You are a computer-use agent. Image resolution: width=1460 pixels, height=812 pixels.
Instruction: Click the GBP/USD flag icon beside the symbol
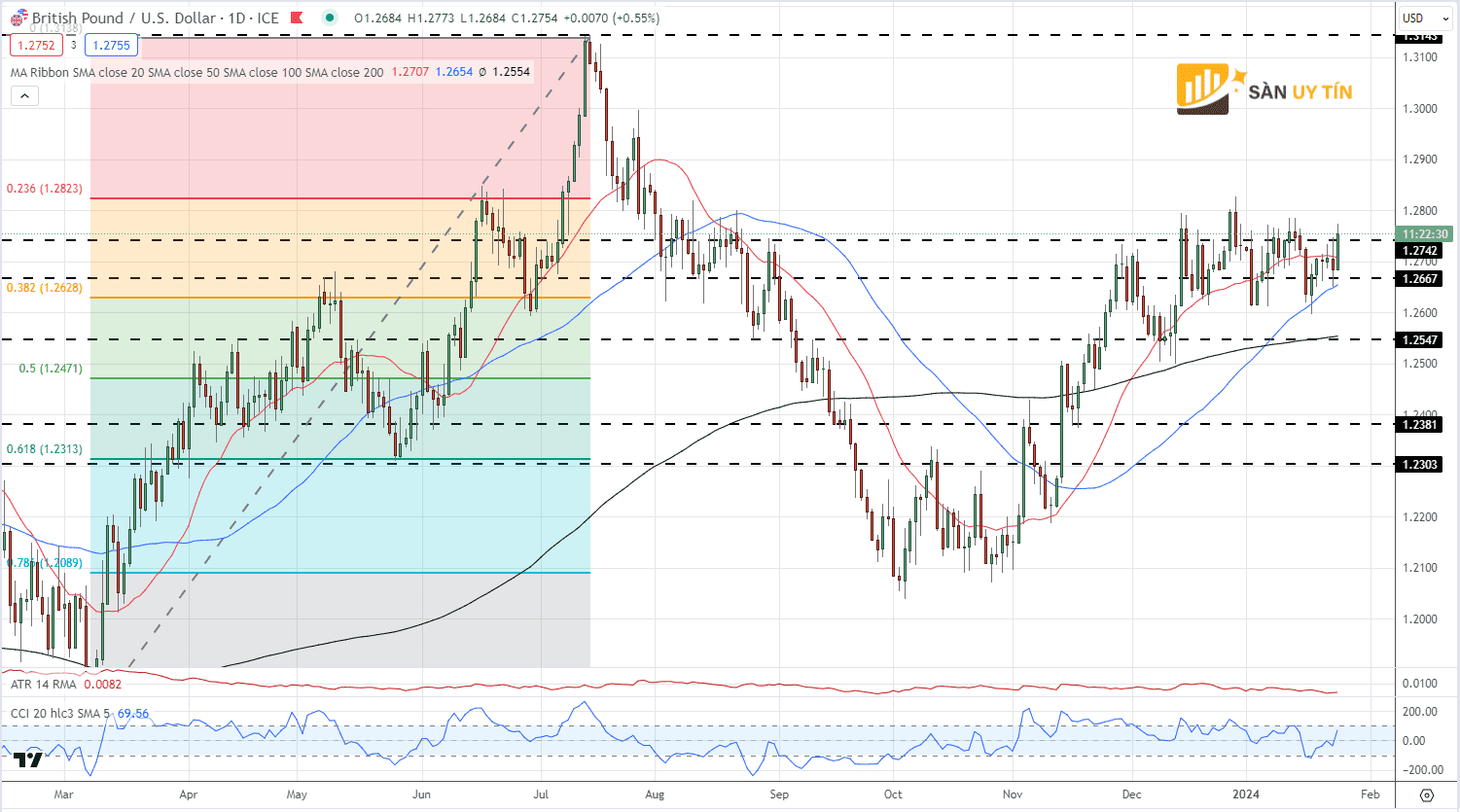pyautogui.click(x=19, y=18)
